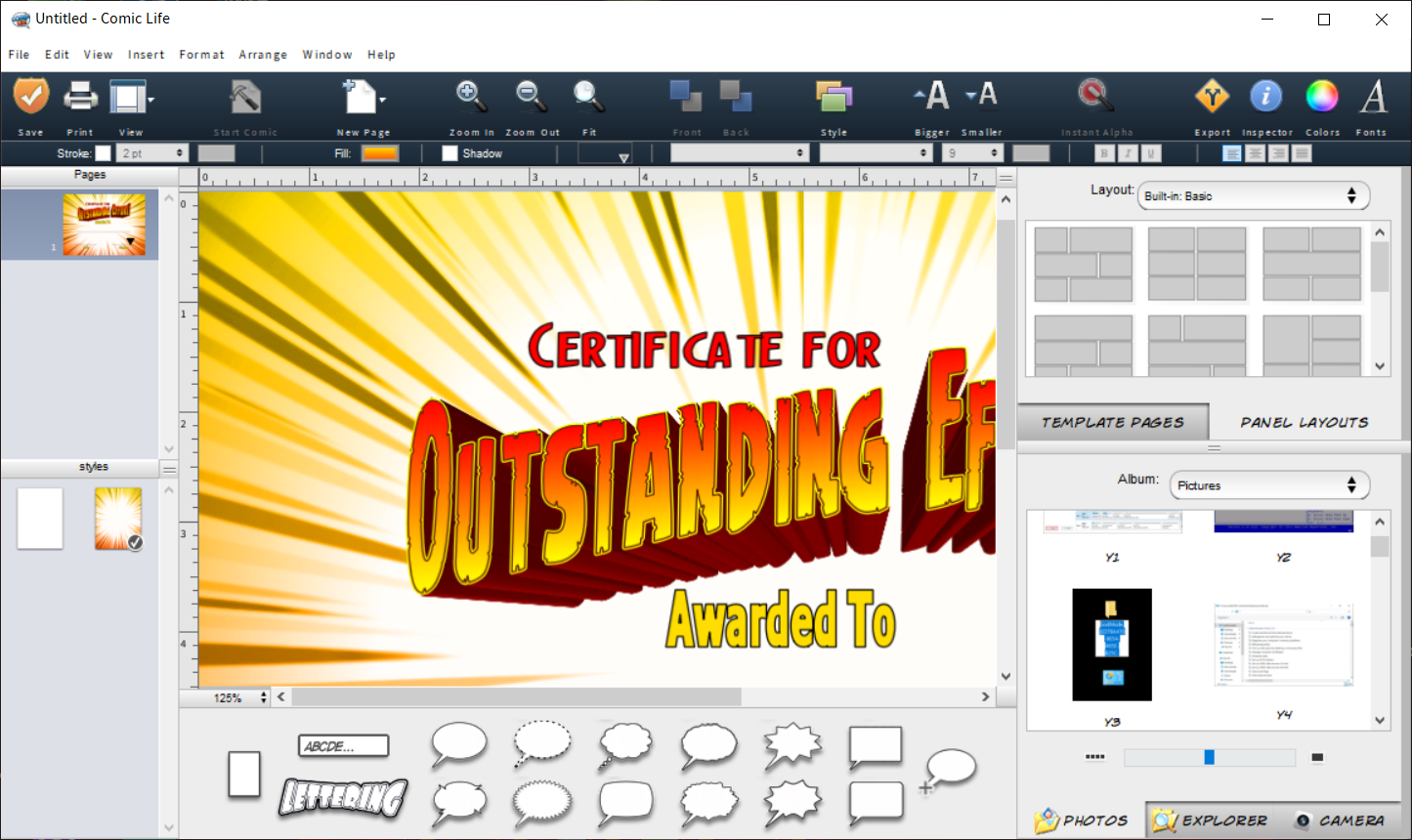Switch to the Template Pages tab
Image resolution: width=1412 pixels, height=840 pixels.
[1113, 422]
